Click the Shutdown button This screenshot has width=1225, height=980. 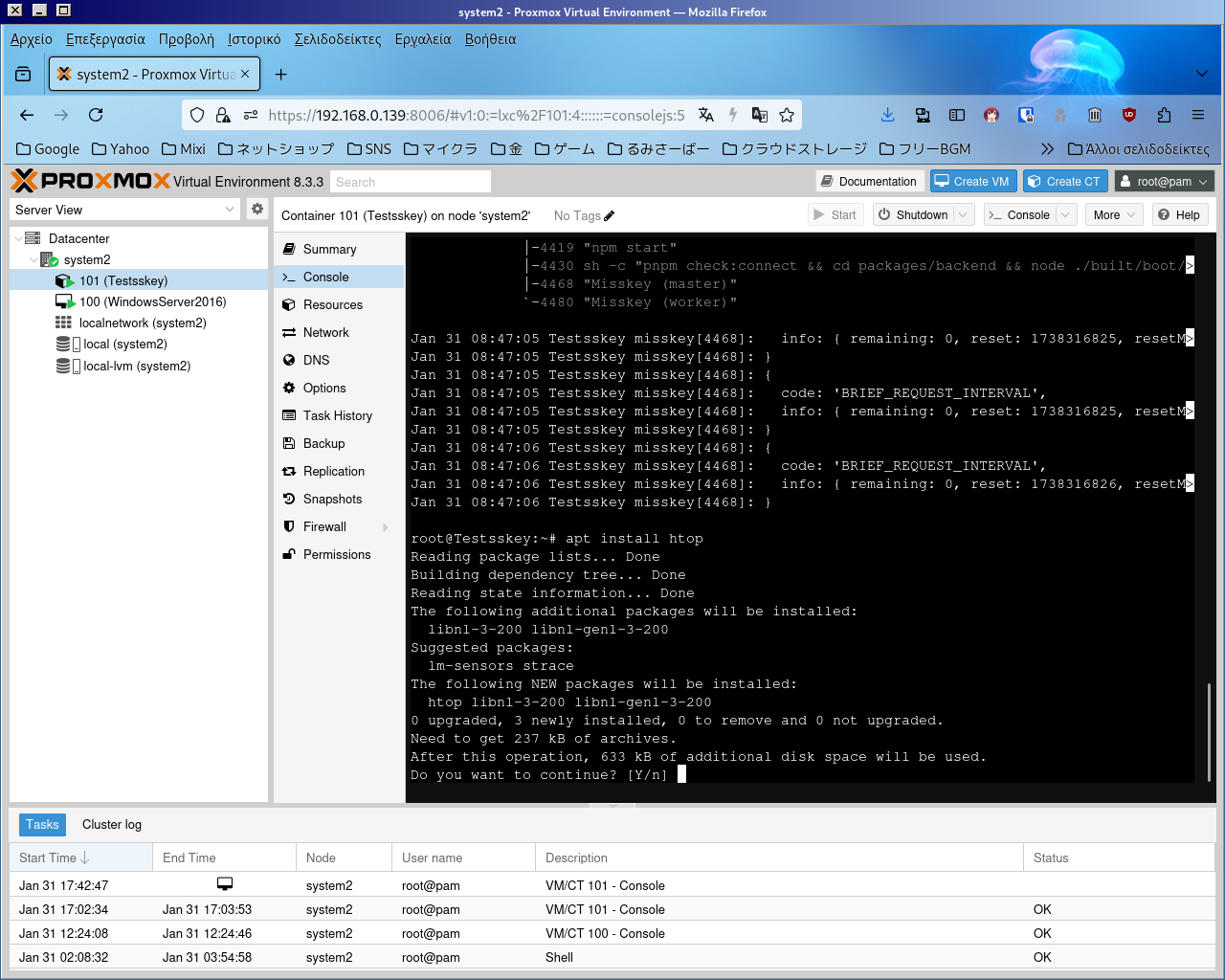913,215
